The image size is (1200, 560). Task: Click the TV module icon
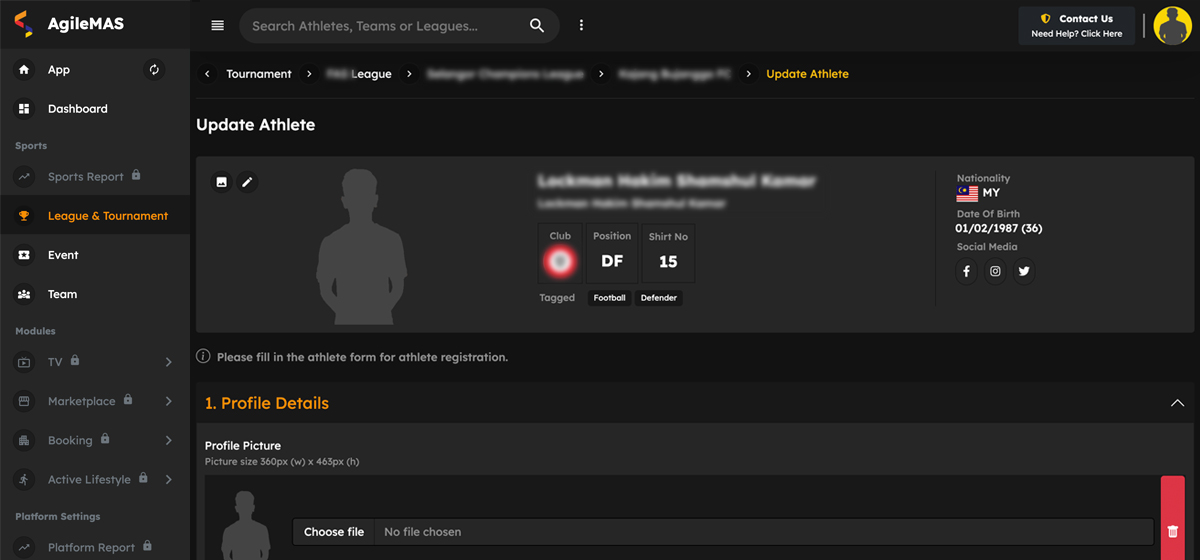coord(24,362)
